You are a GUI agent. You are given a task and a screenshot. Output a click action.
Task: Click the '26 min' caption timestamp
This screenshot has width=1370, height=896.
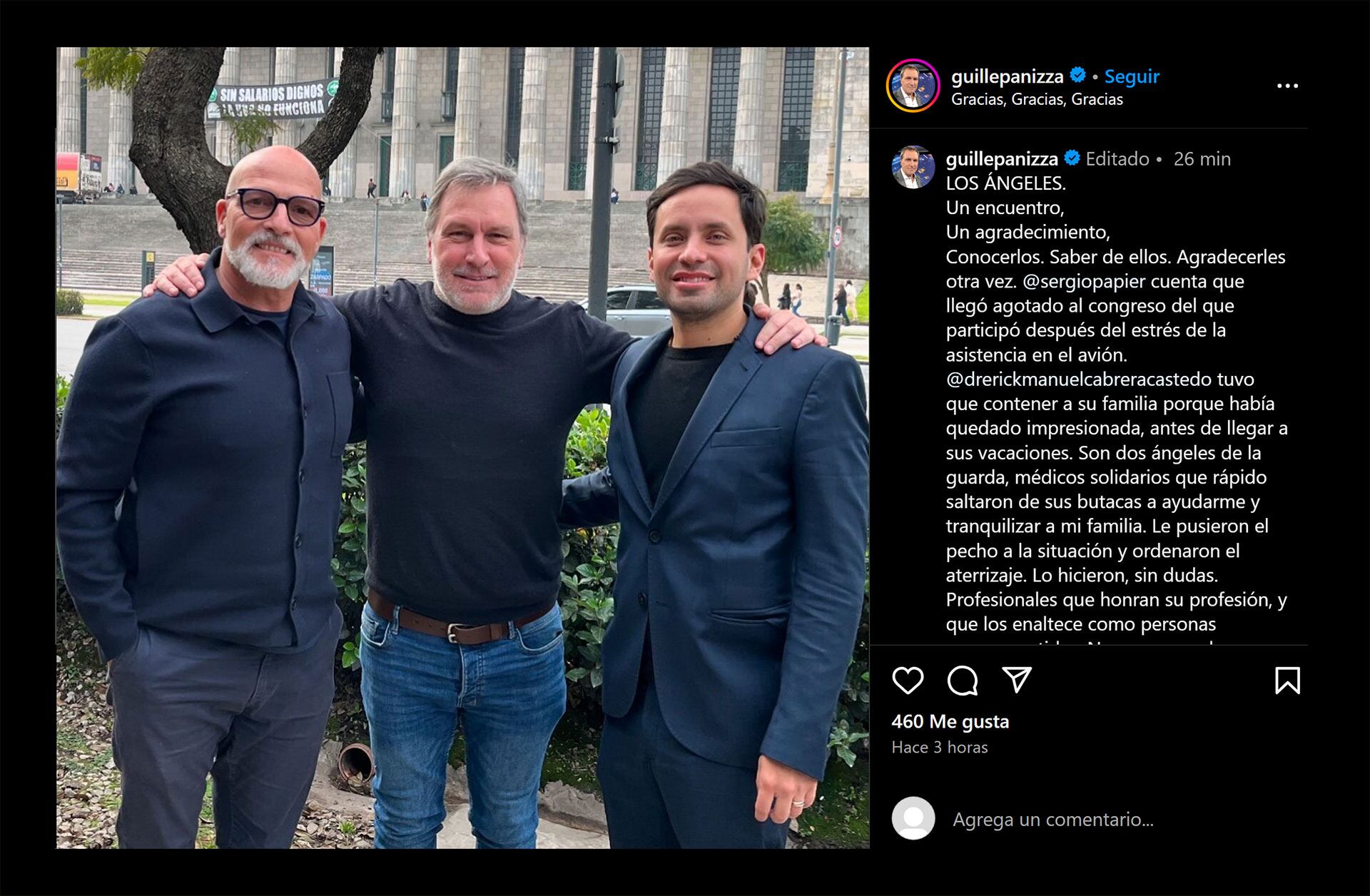pyautogui.click(x=1202, y=159)
